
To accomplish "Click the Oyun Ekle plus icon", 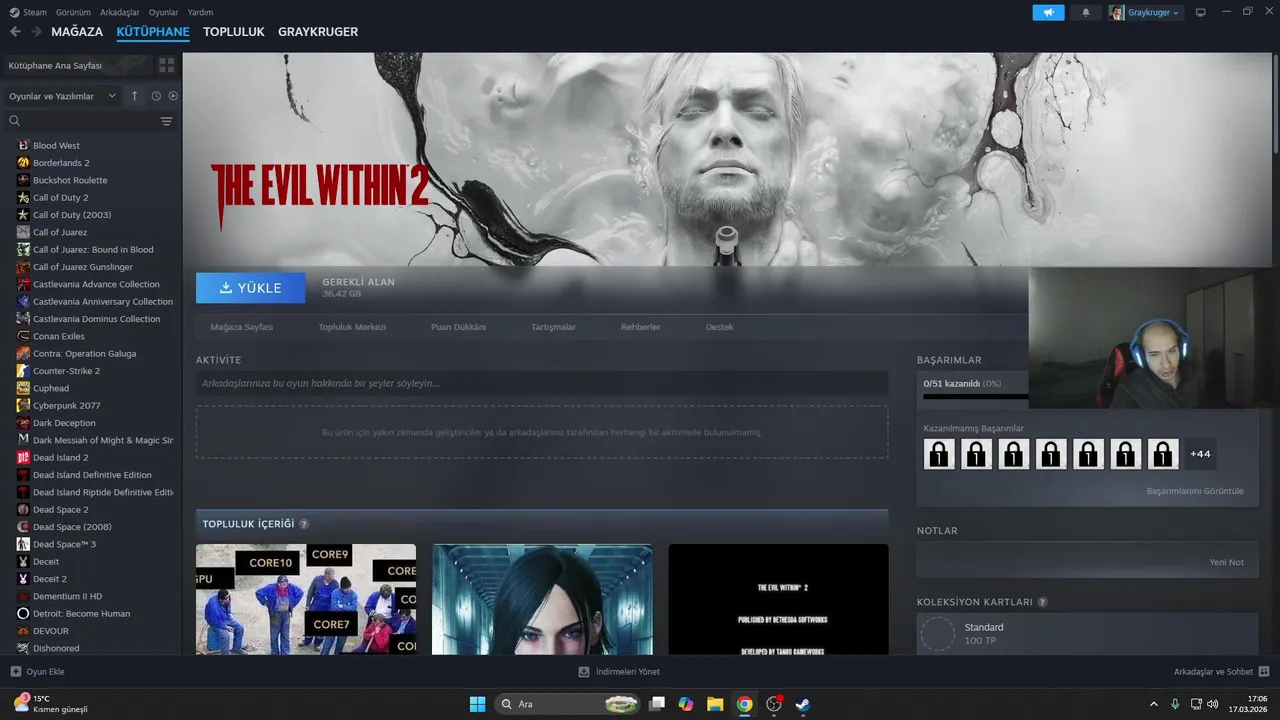I will click(15, 671).
